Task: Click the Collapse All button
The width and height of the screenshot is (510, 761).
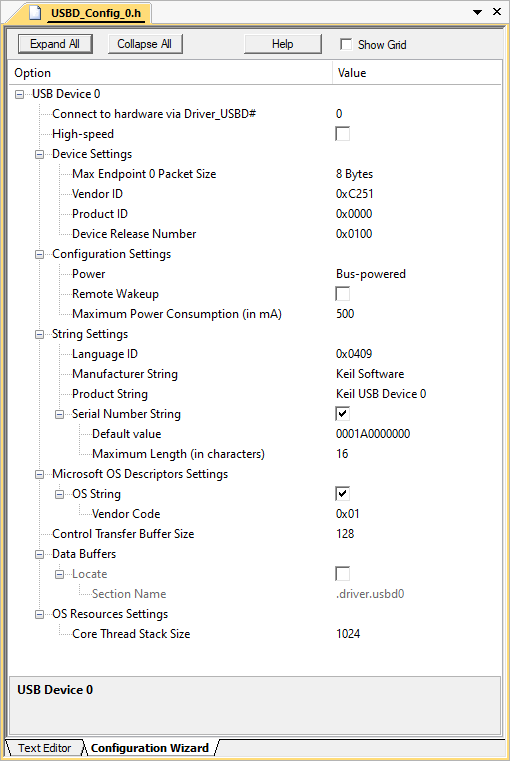Action: coord(145,44)
